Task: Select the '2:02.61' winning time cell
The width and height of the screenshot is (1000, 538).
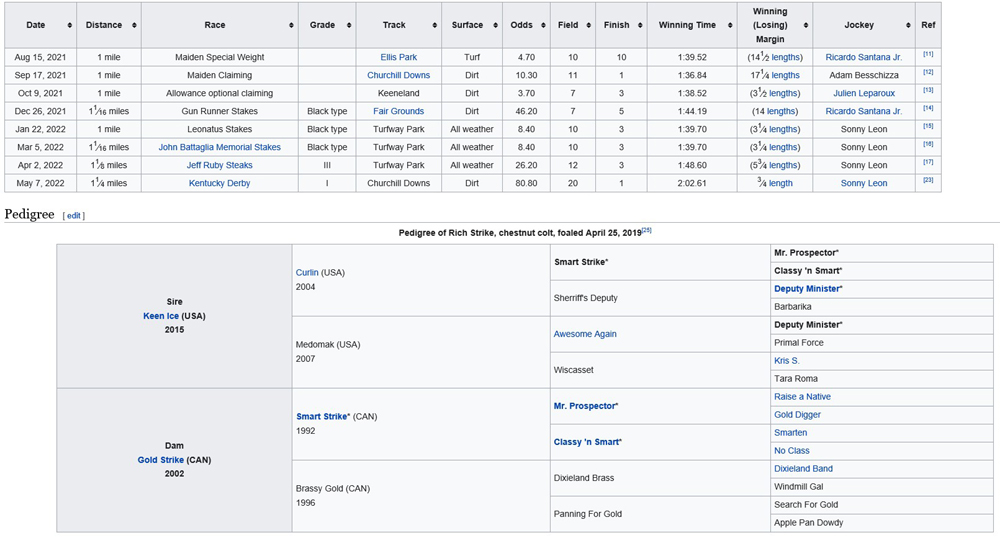Action: [x=692, y=183]
